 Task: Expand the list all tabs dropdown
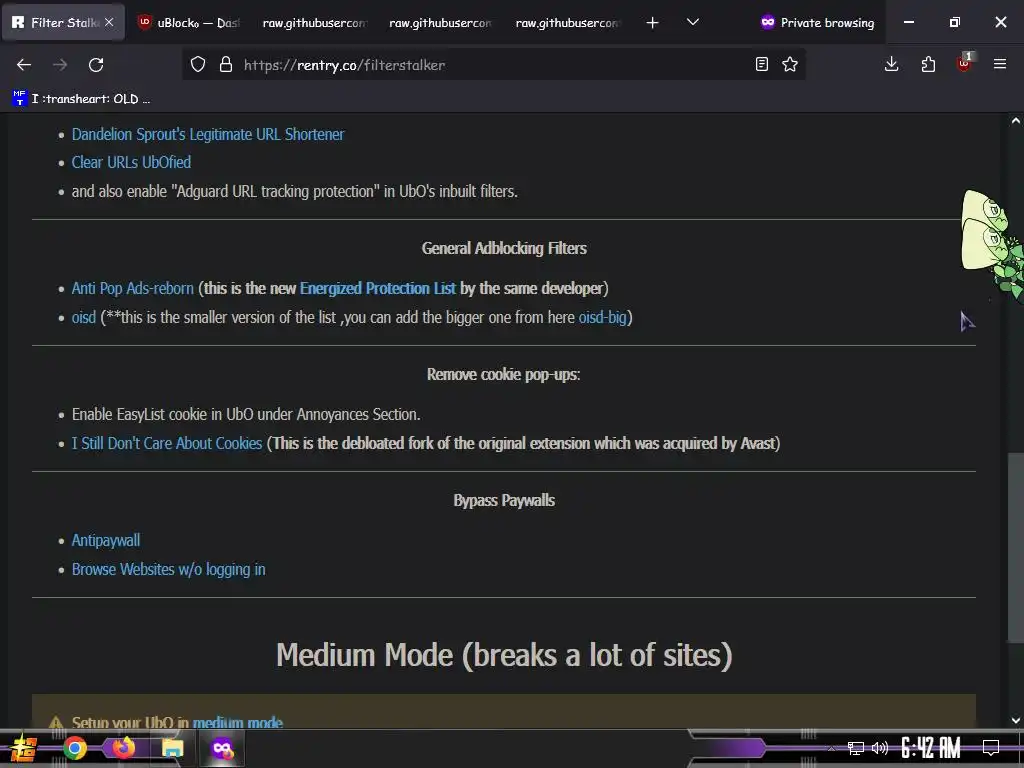point(693,23)
